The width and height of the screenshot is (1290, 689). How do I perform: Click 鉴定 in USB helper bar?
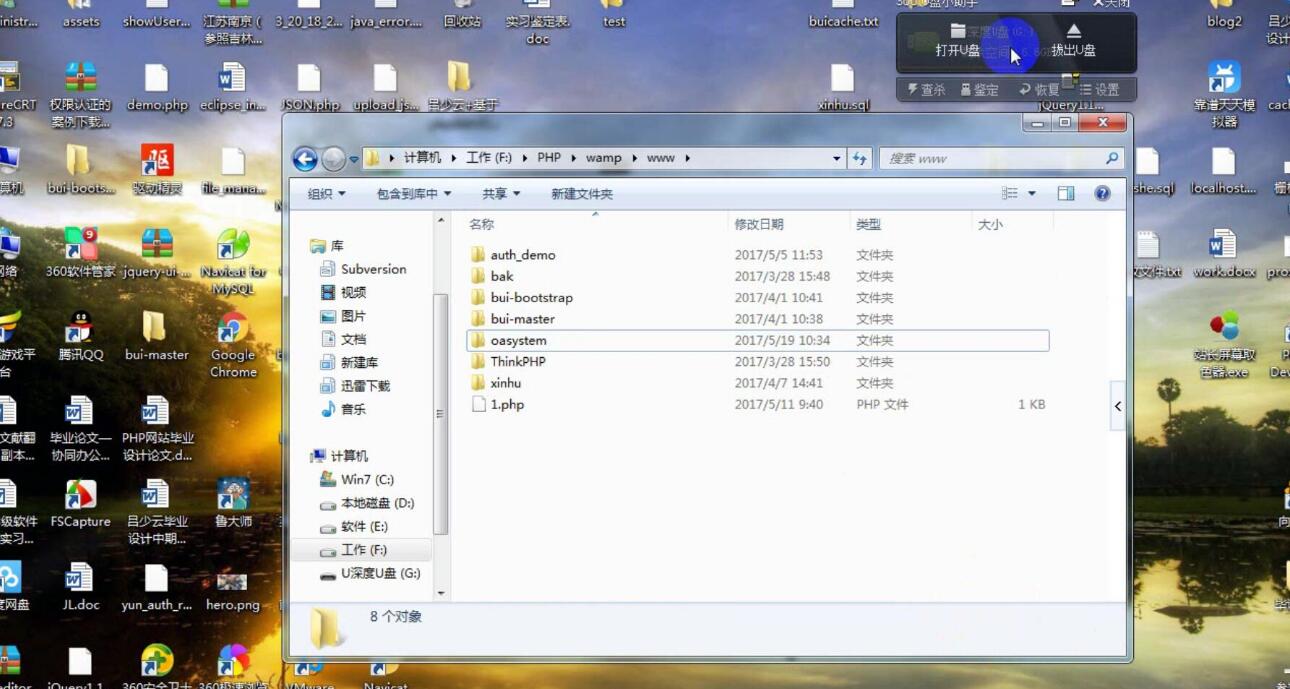979,90
